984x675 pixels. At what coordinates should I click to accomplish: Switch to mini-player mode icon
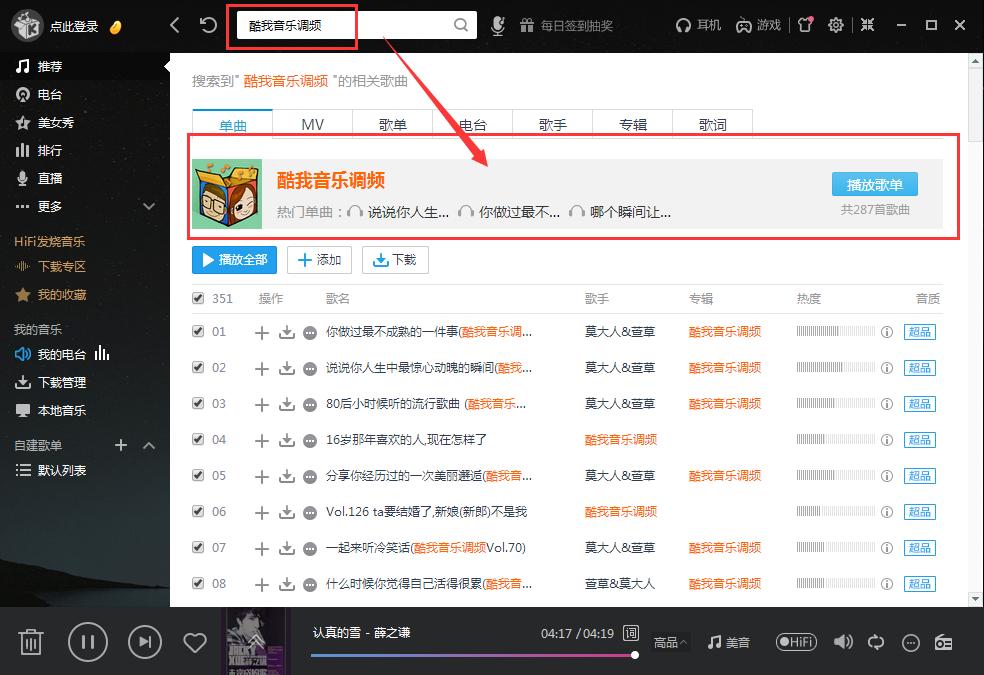pos(867,25)
